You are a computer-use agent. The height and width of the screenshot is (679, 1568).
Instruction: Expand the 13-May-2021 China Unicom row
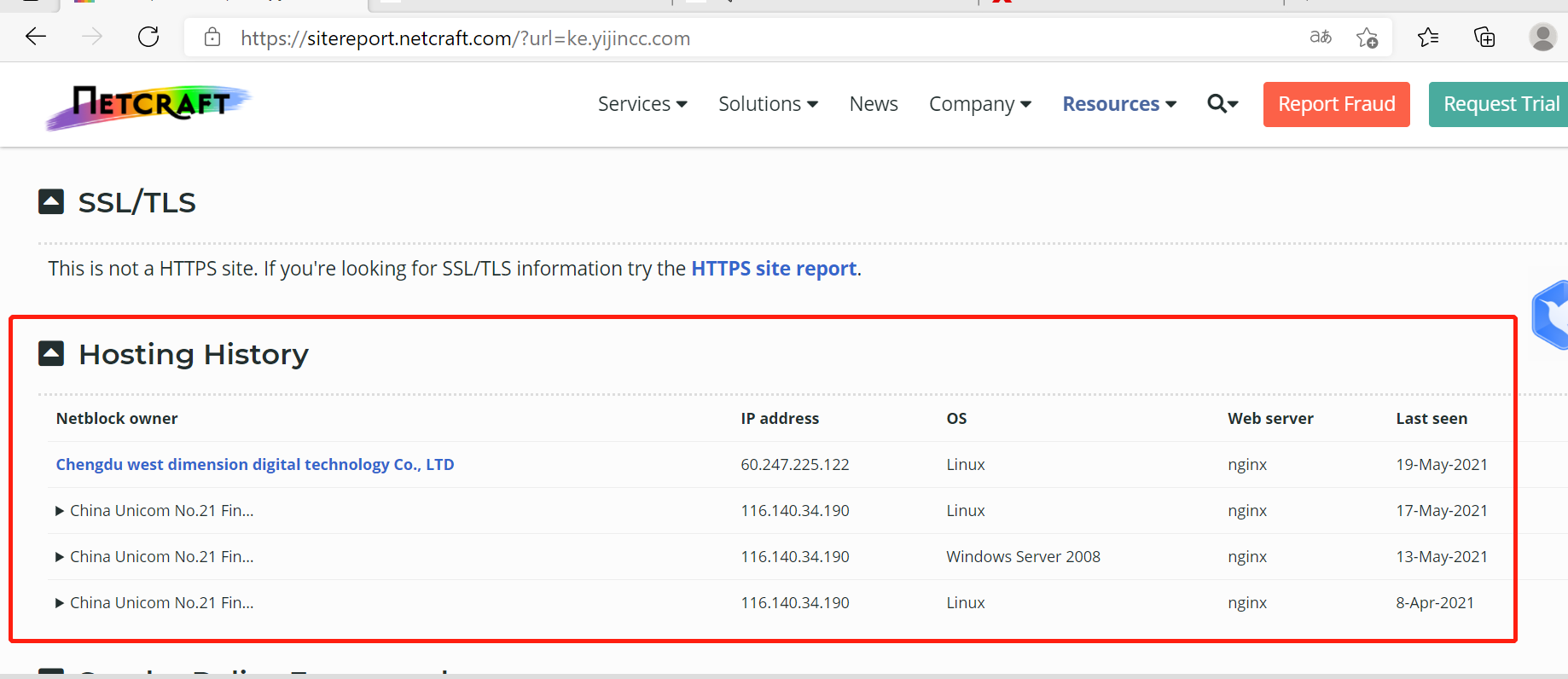[60, 557]
